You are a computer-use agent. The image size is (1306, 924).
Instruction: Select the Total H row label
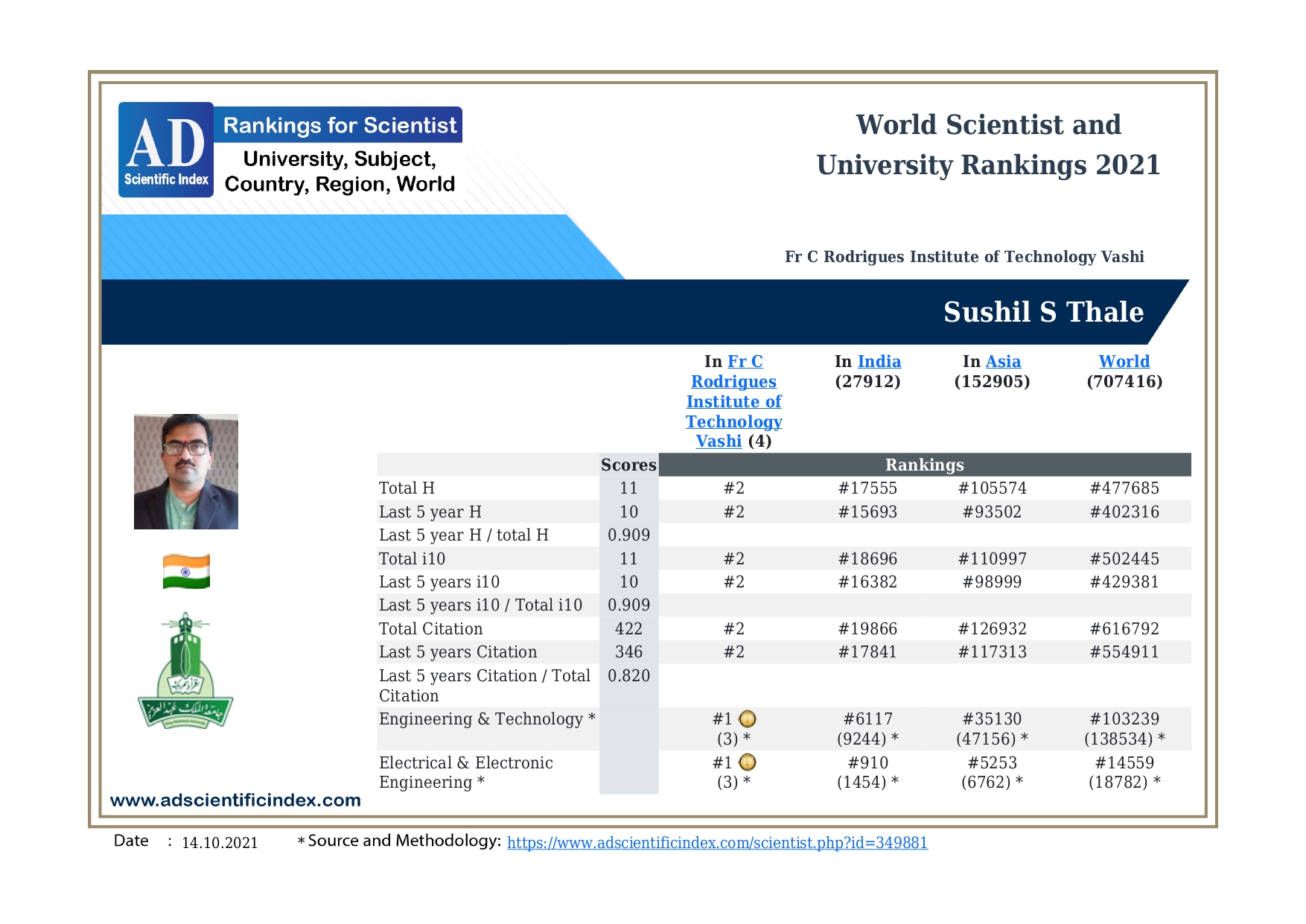(x=407, y=488)
